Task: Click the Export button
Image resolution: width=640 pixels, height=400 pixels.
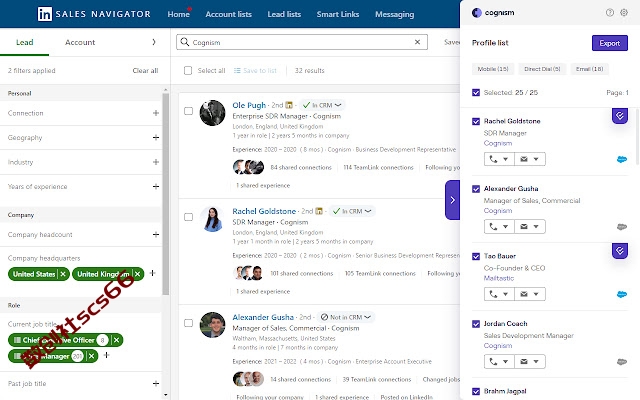Action: click(610, 43)
